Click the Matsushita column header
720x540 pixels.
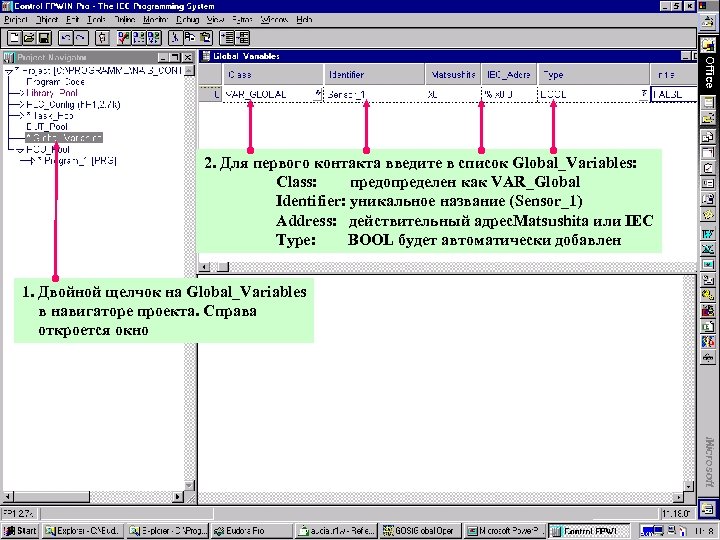tap(453, 74)
